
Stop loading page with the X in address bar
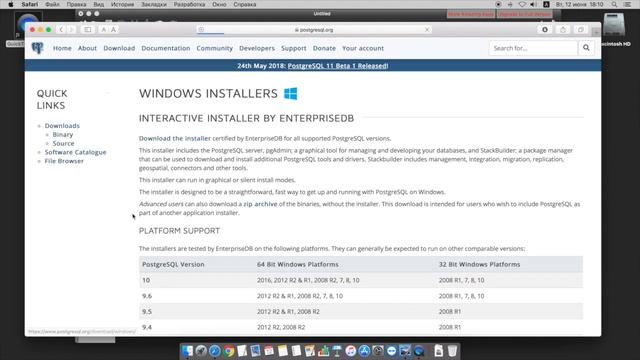[x=427, y=30]
